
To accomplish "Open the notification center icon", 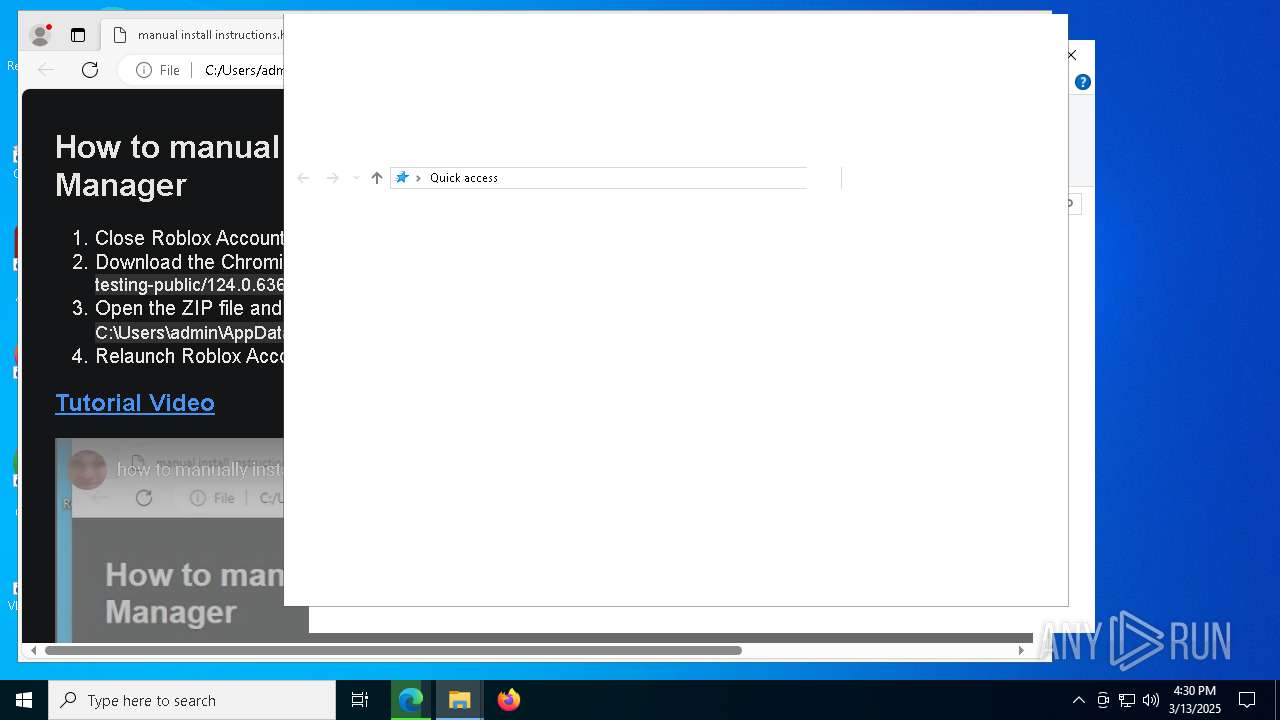I will point(1247,700).
